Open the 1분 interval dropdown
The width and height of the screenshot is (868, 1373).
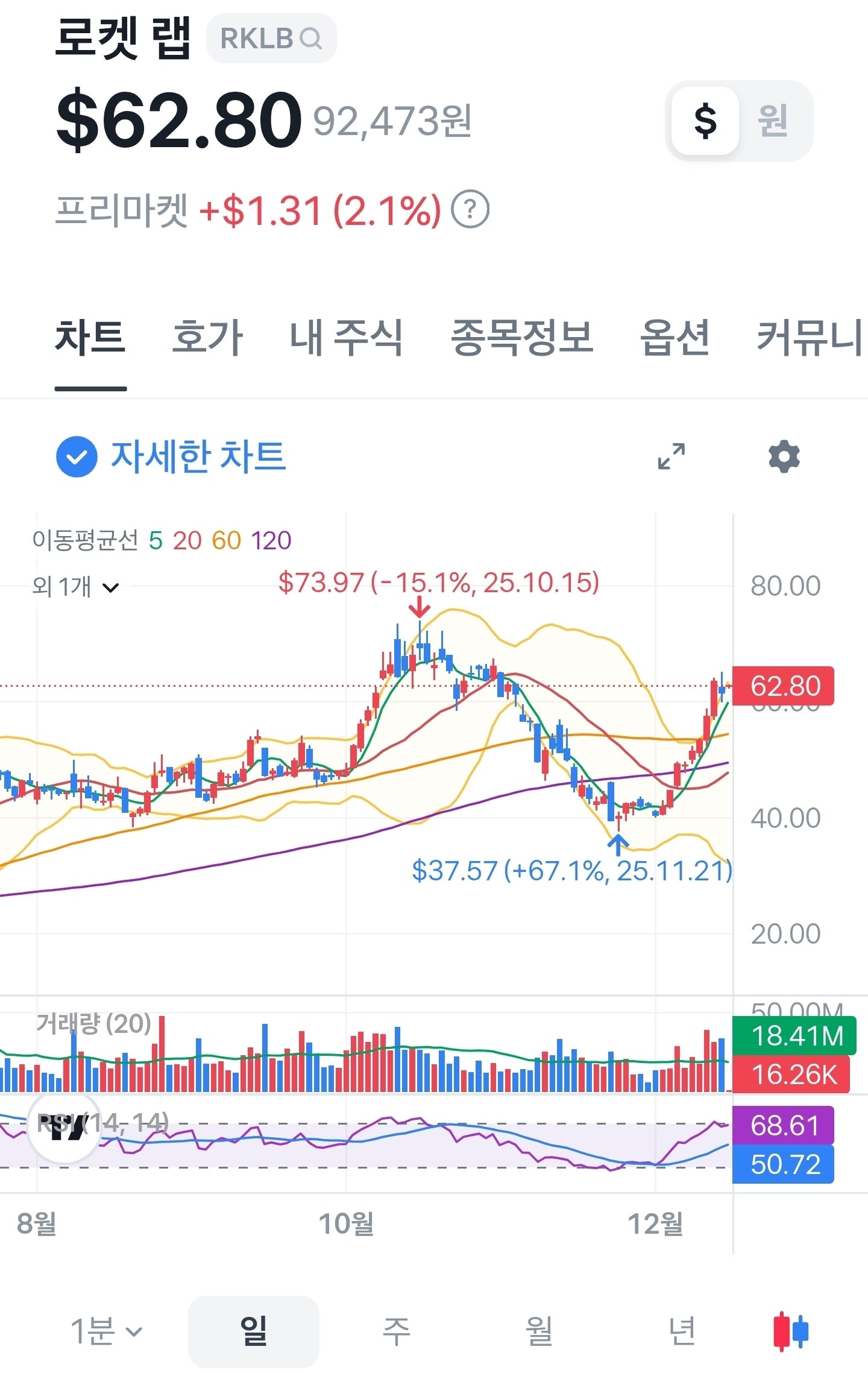click(106, 1331)
